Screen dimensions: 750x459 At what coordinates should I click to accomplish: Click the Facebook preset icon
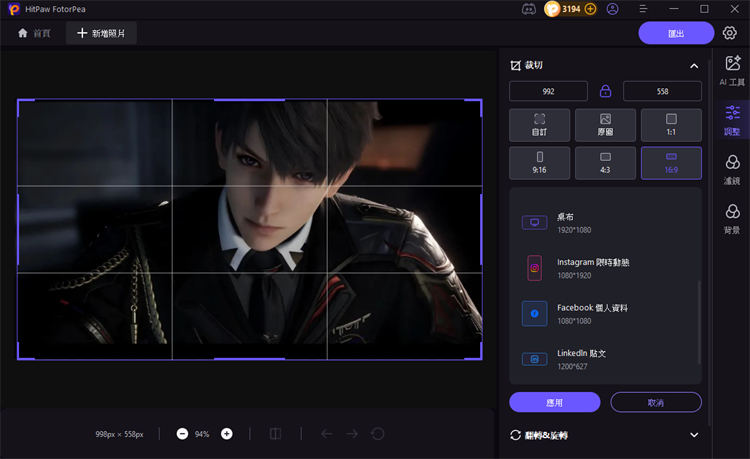[534, 314]
